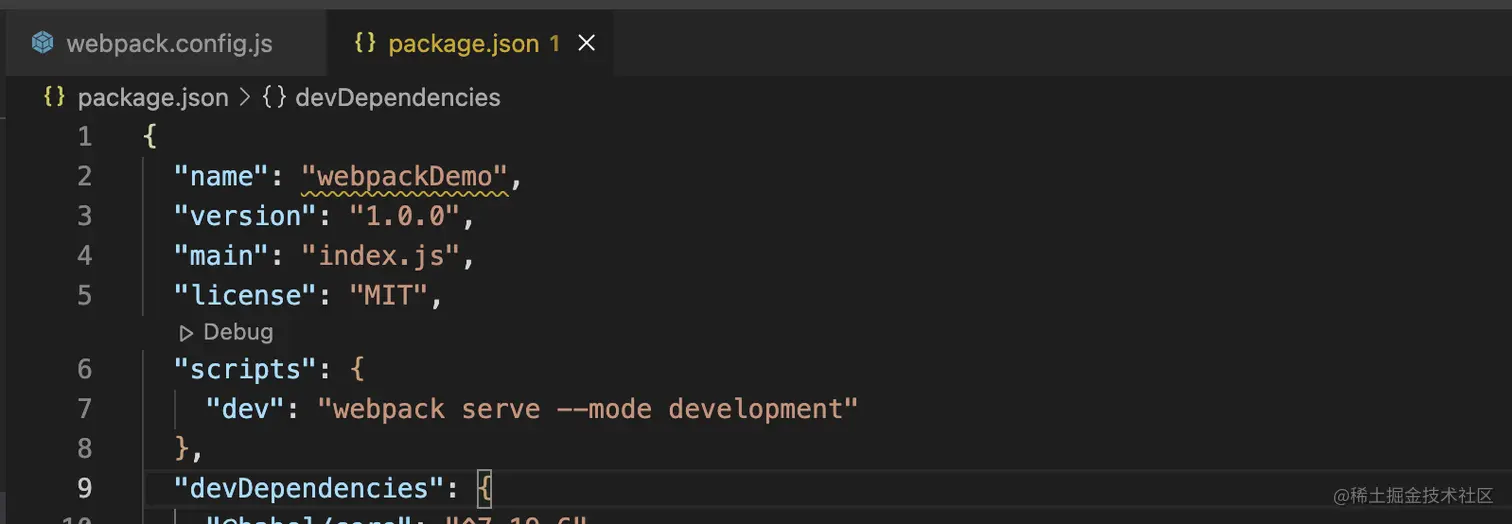Click the "dev" script key
The width and height of the screenshot is (1512, 524).
(x=246, y=409)
